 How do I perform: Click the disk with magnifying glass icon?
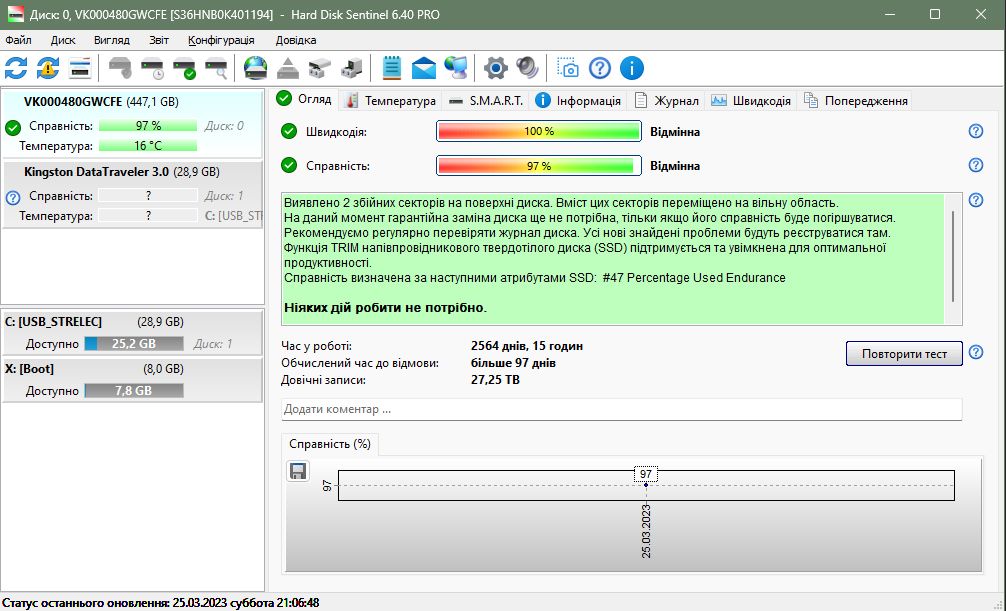(x=216, y=68)
